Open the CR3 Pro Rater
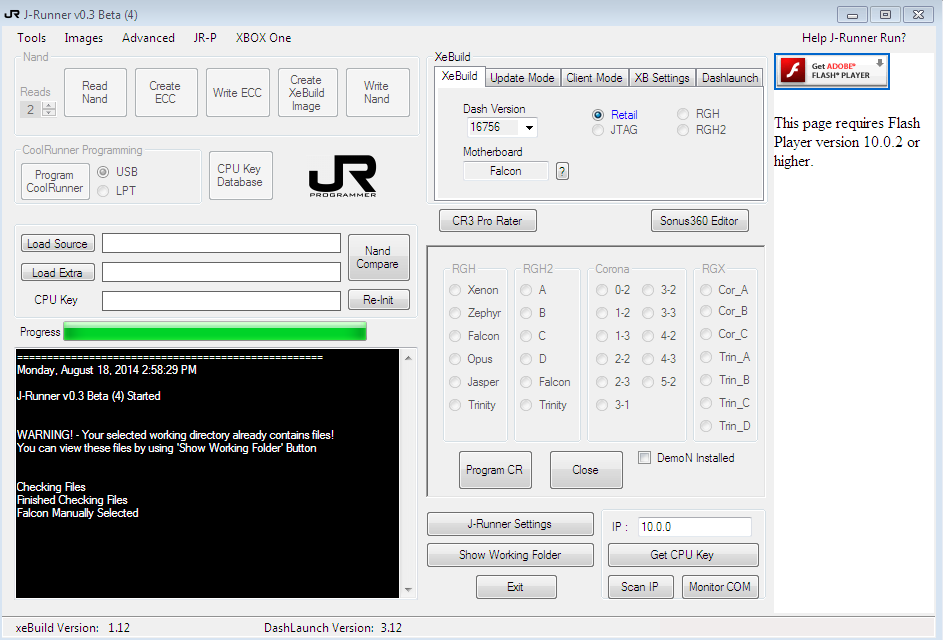943x640 pixels. [487, 221]
